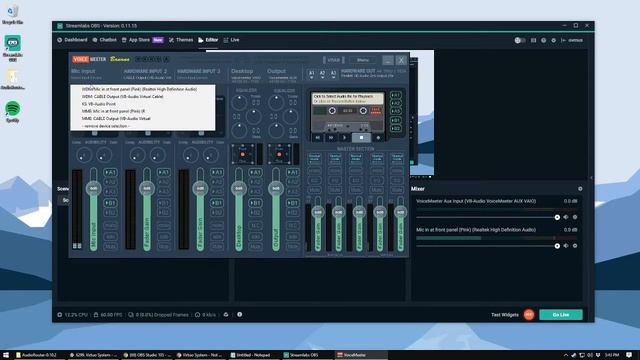The width and height of the screenshot is (640, 360).
Task: Click the Go Live button
Action: click(x=561, y=315)
